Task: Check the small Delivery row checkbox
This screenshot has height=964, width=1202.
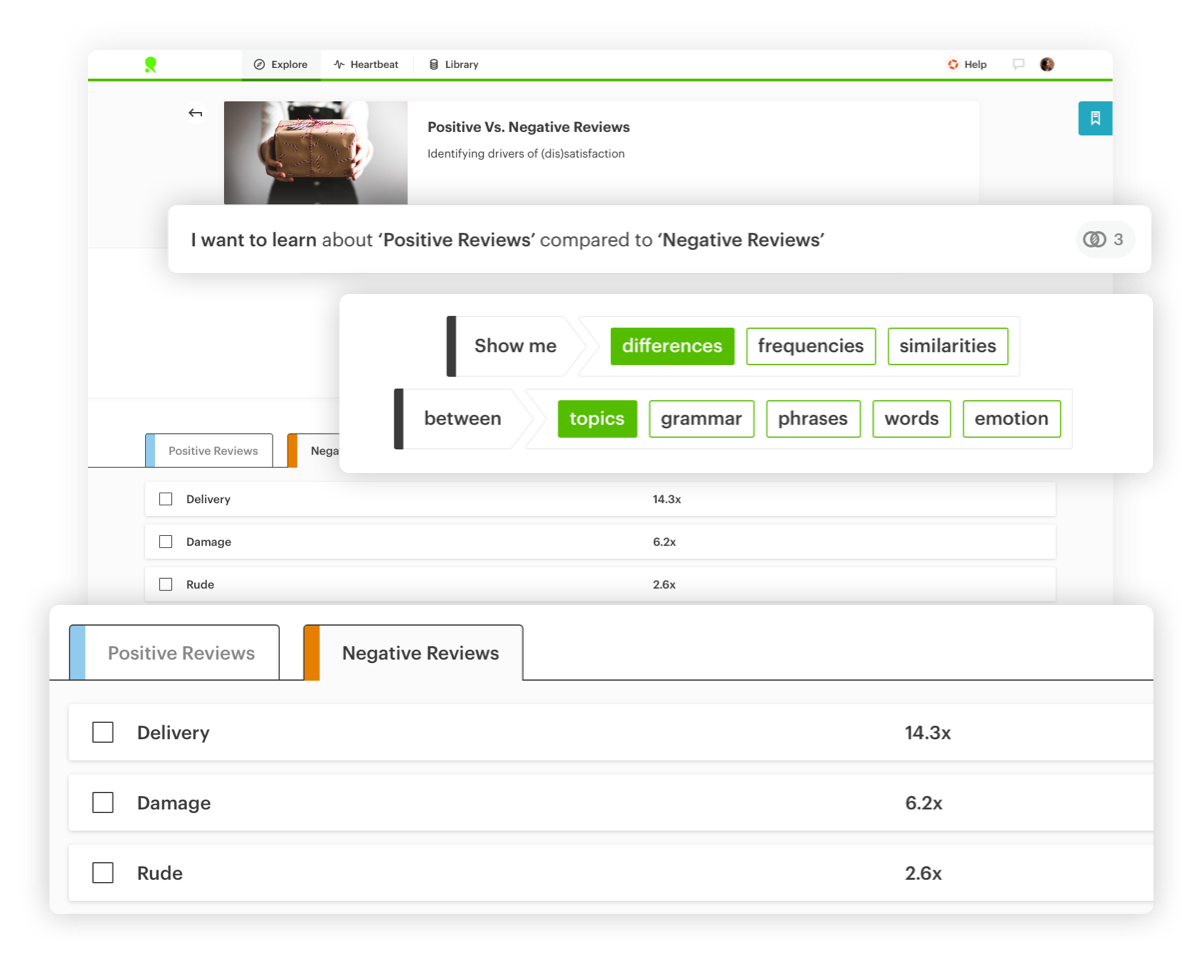Action: click(166, 499)
